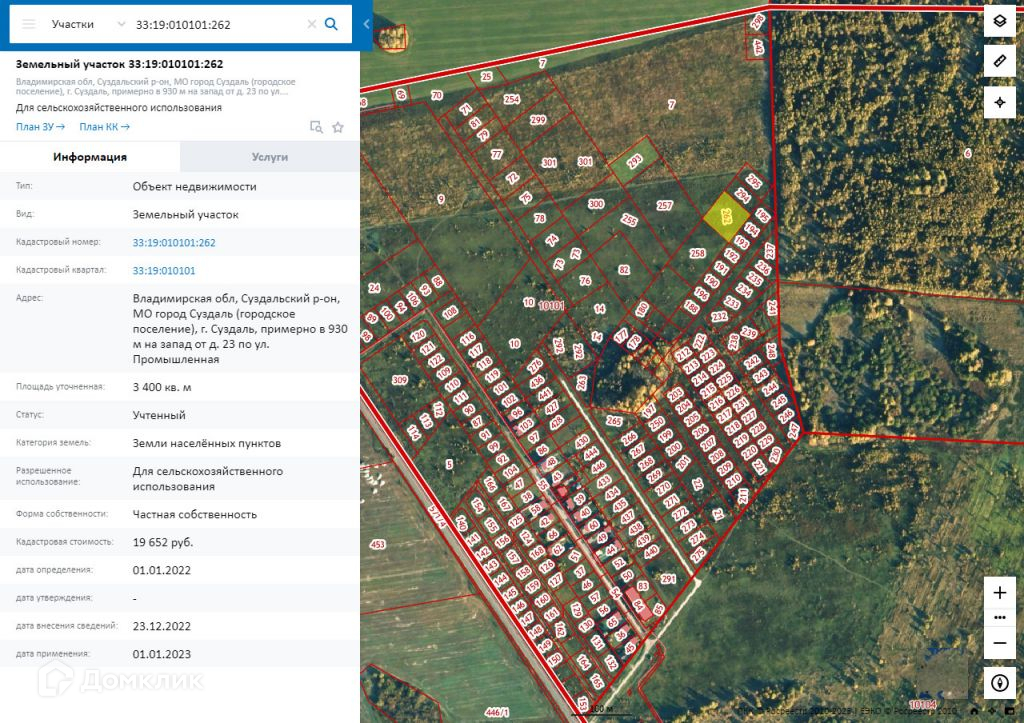Click the ownership value Частная собственность
Screen dimensions: 1024x723
click(x=195, y=514)
